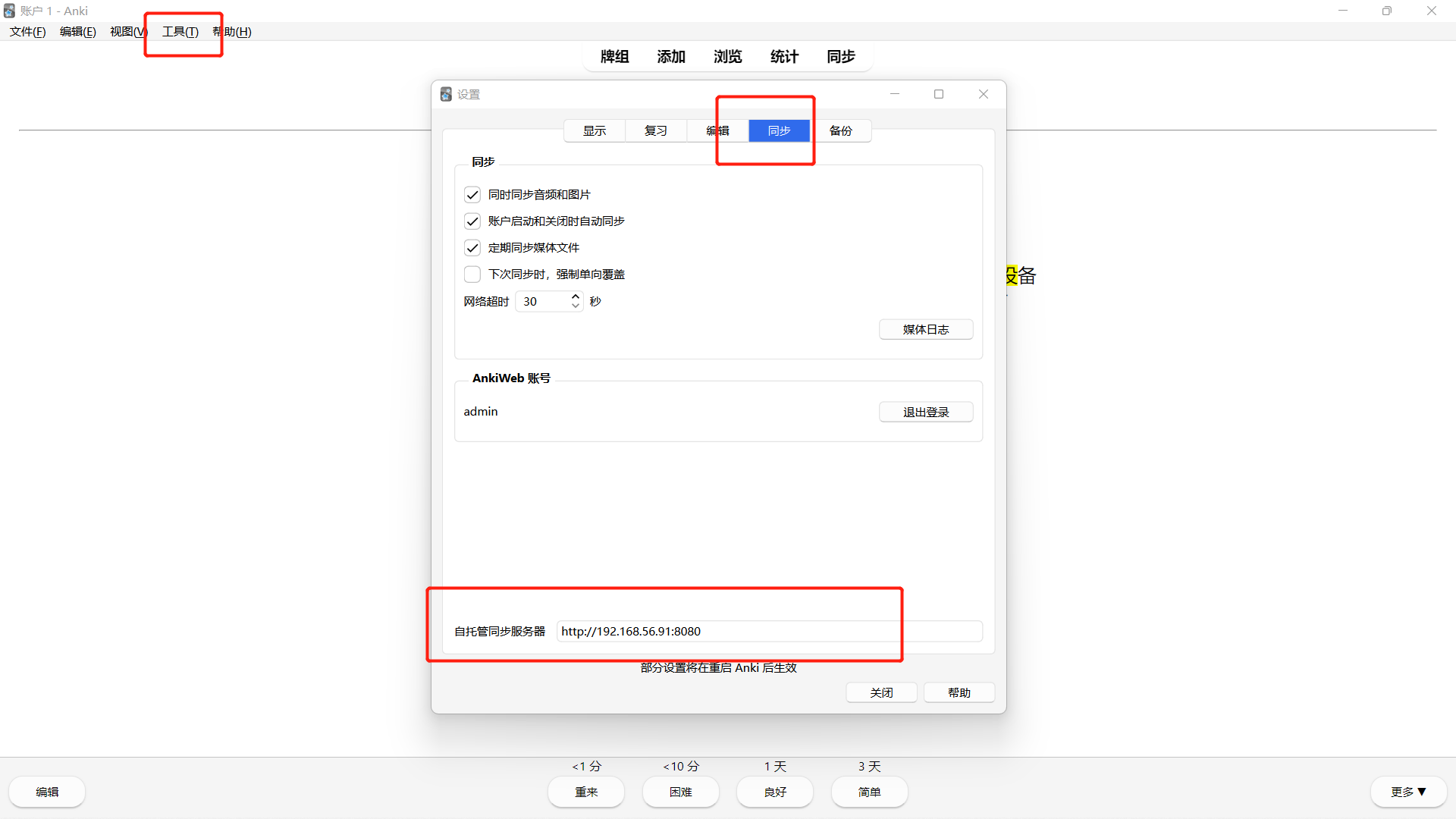Open the 帮助(H) menu

pos(232,32)
